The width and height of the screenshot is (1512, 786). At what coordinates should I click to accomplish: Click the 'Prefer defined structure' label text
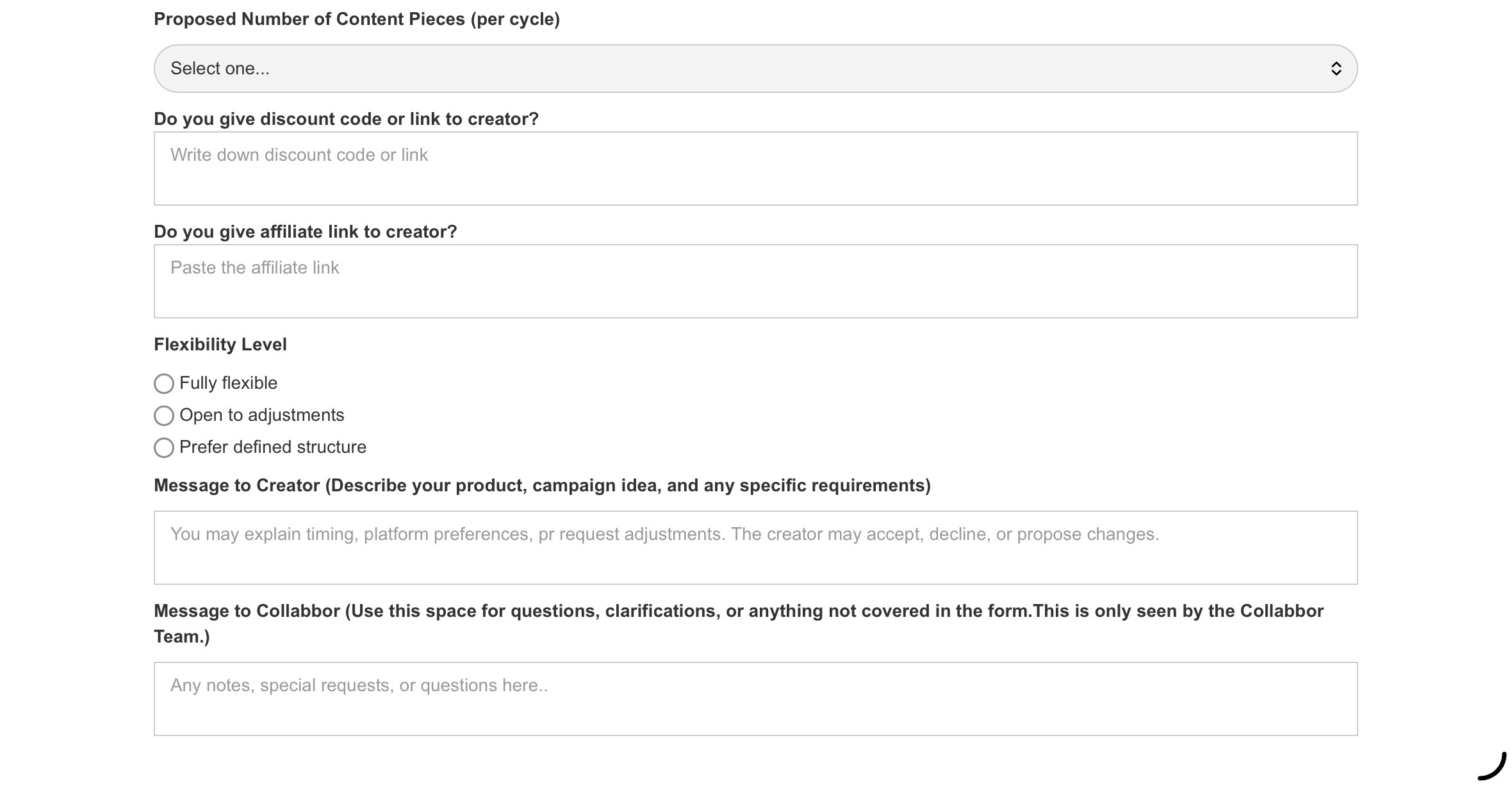coord(273,447)
